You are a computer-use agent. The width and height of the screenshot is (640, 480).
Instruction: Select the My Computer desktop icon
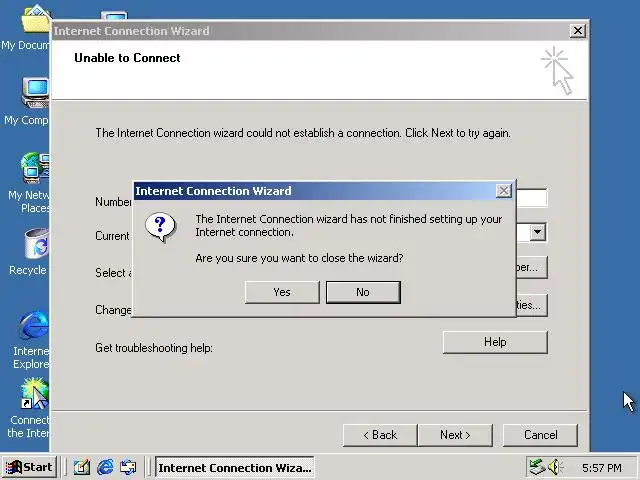coord(27,102)
